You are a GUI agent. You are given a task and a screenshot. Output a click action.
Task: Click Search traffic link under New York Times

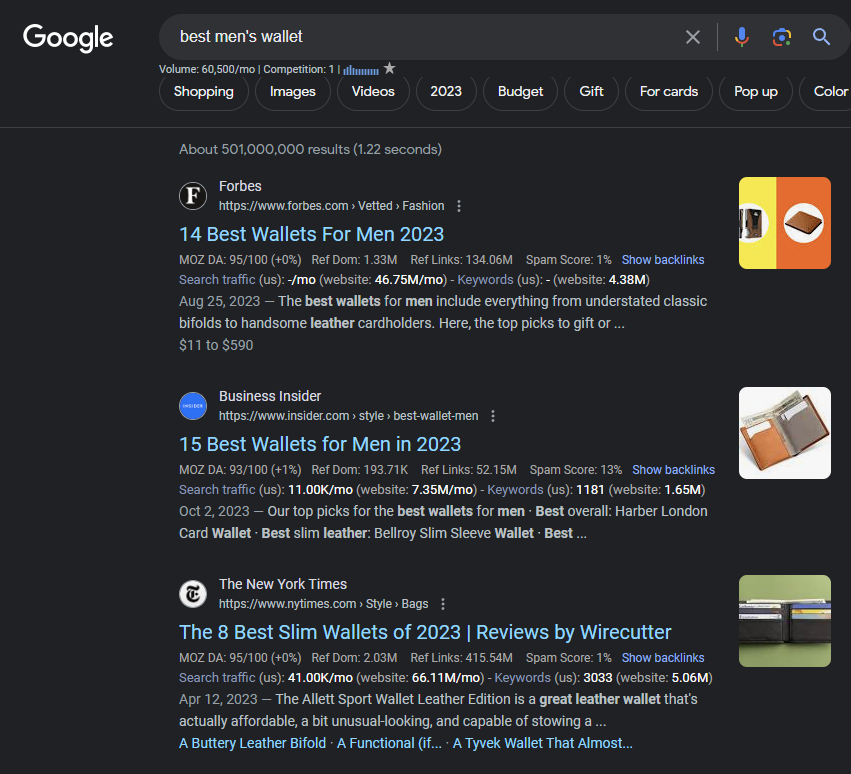pos(217,678)
